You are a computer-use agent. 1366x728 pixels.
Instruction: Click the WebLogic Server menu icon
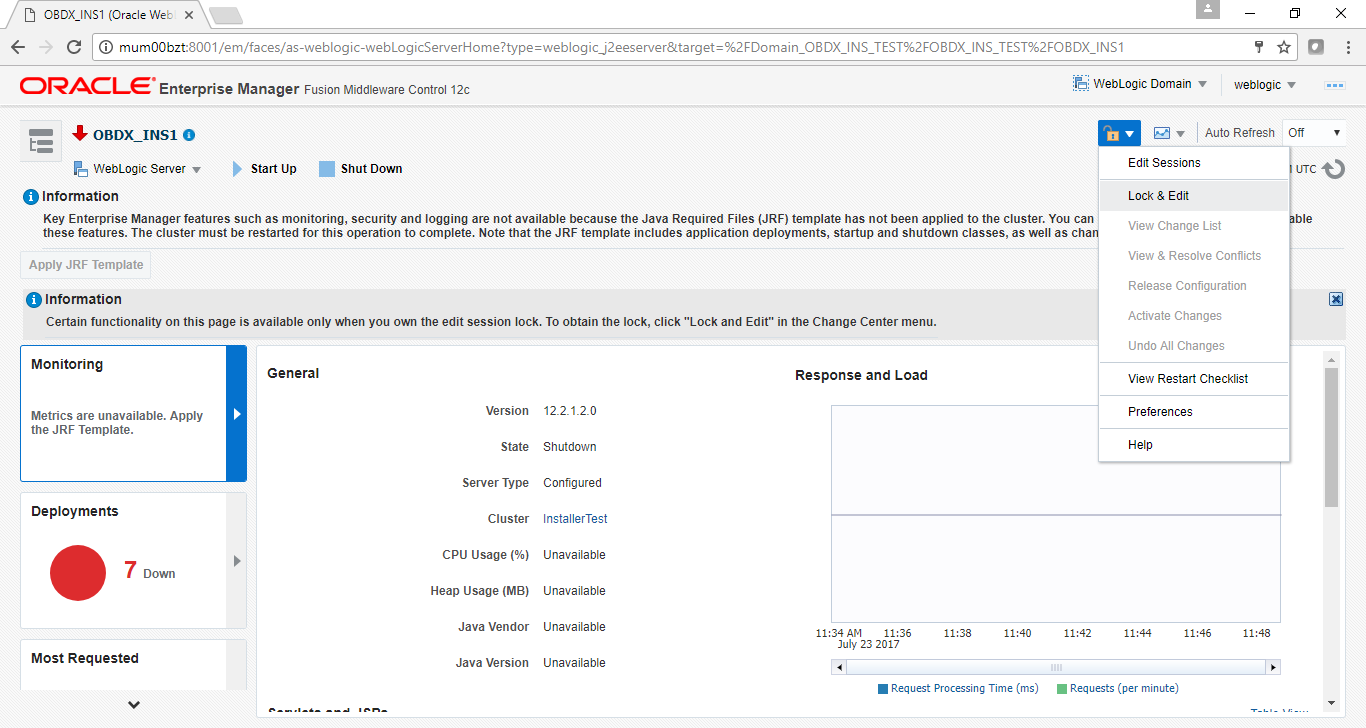[81, 169]
